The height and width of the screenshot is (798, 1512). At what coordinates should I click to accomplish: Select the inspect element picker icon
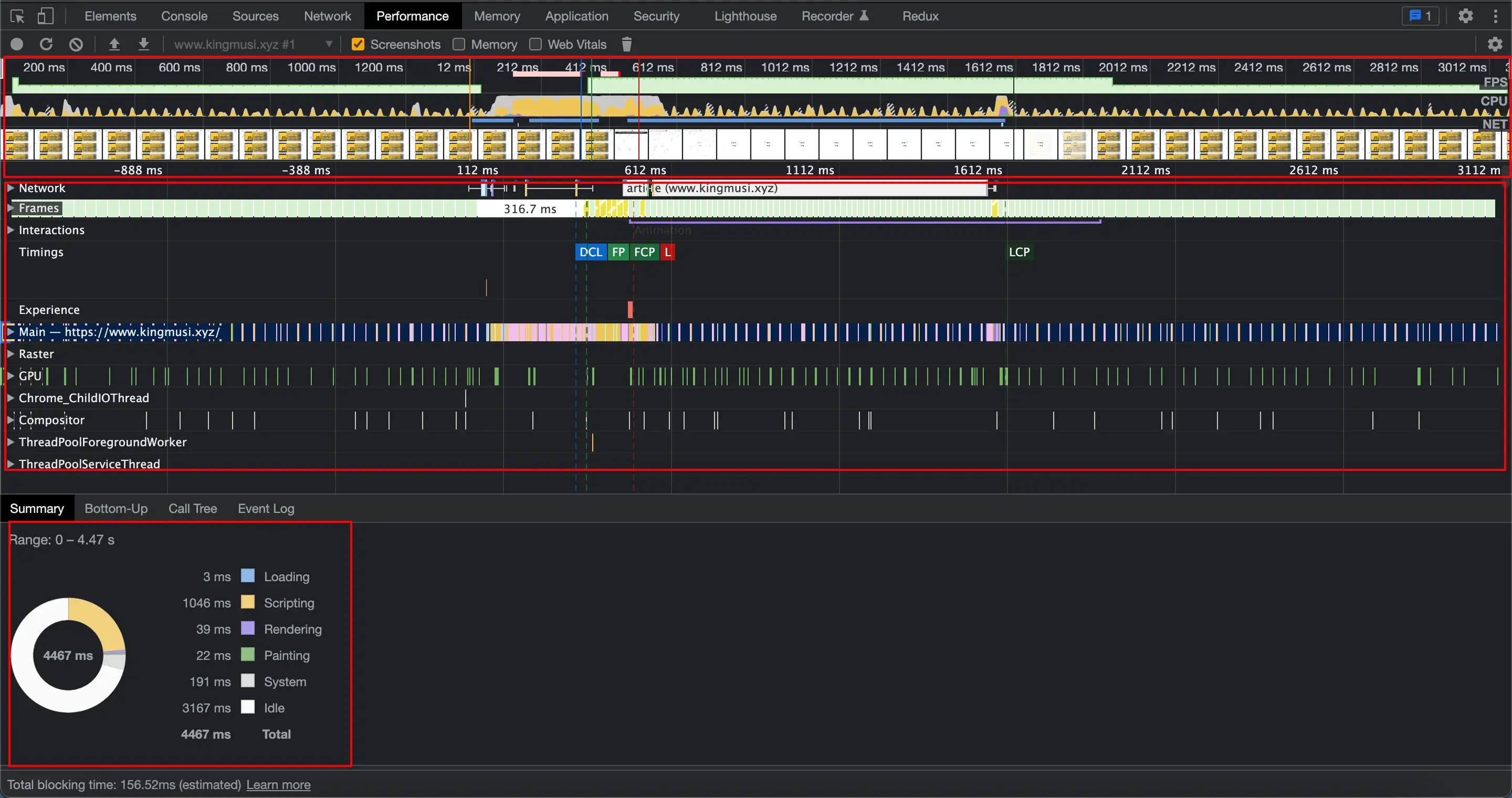(x=17, y=16)
